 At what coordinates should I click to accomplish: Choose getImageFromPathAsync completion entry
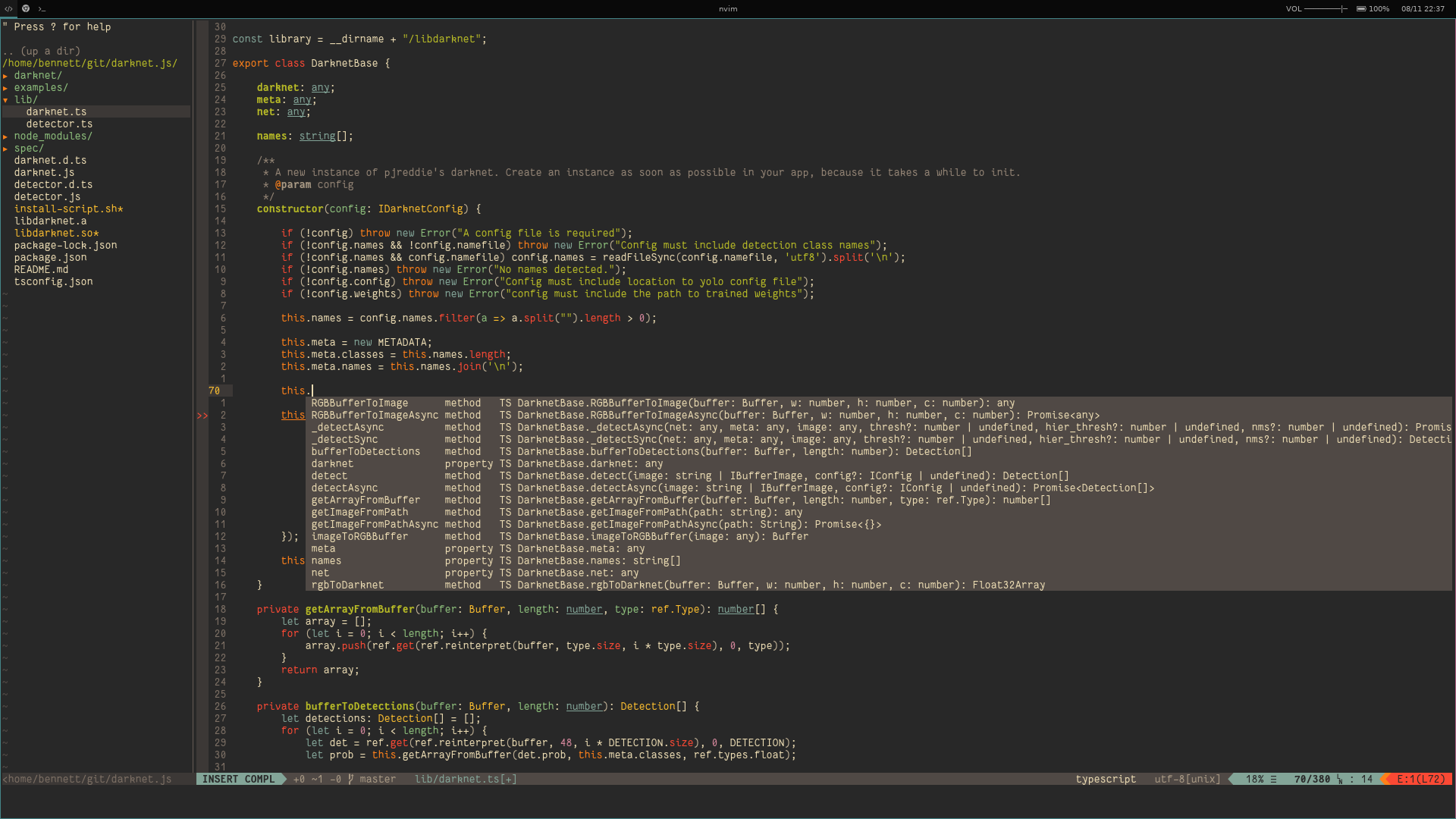tap(879, 524)
